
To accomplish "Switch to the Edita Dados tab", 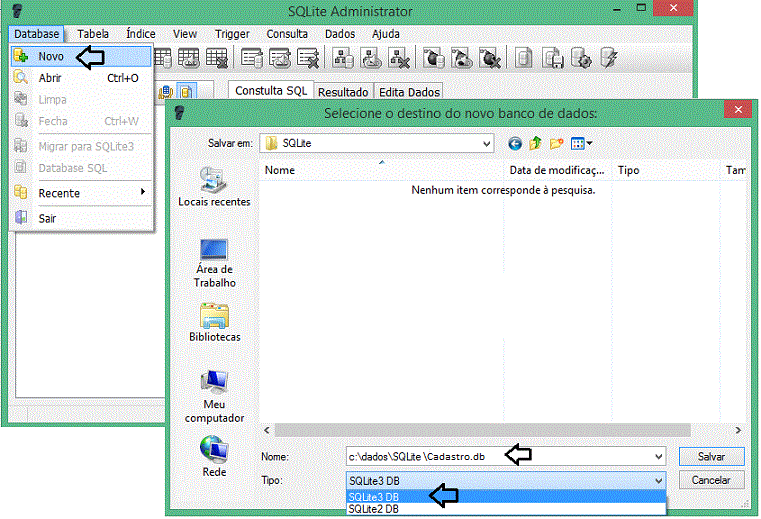I will (x=409, y=92).
